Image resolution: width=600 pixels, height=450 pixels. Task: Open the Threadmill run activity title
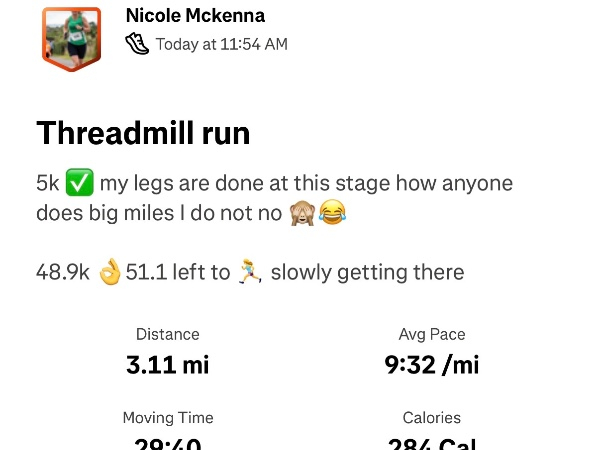143,133
